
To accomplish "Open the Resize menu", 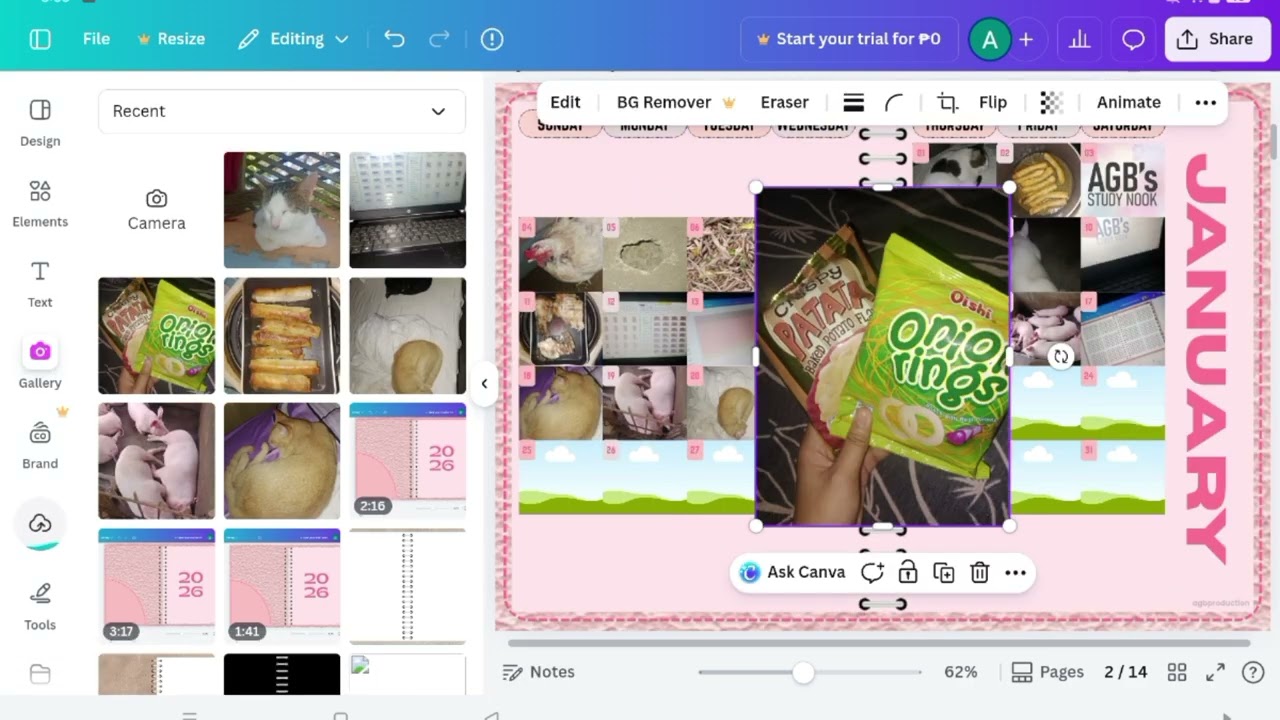I will (x=171, y=39).
